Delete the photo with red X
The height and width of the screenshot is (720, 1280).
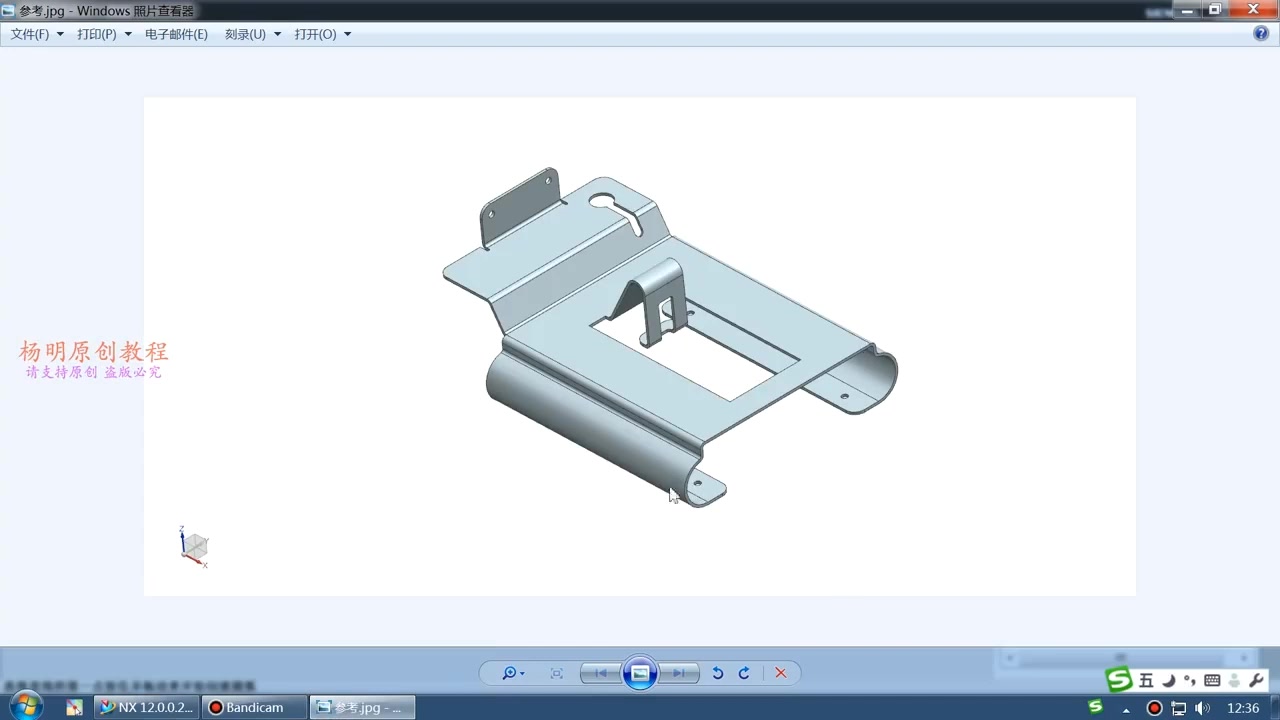(781, 673)
